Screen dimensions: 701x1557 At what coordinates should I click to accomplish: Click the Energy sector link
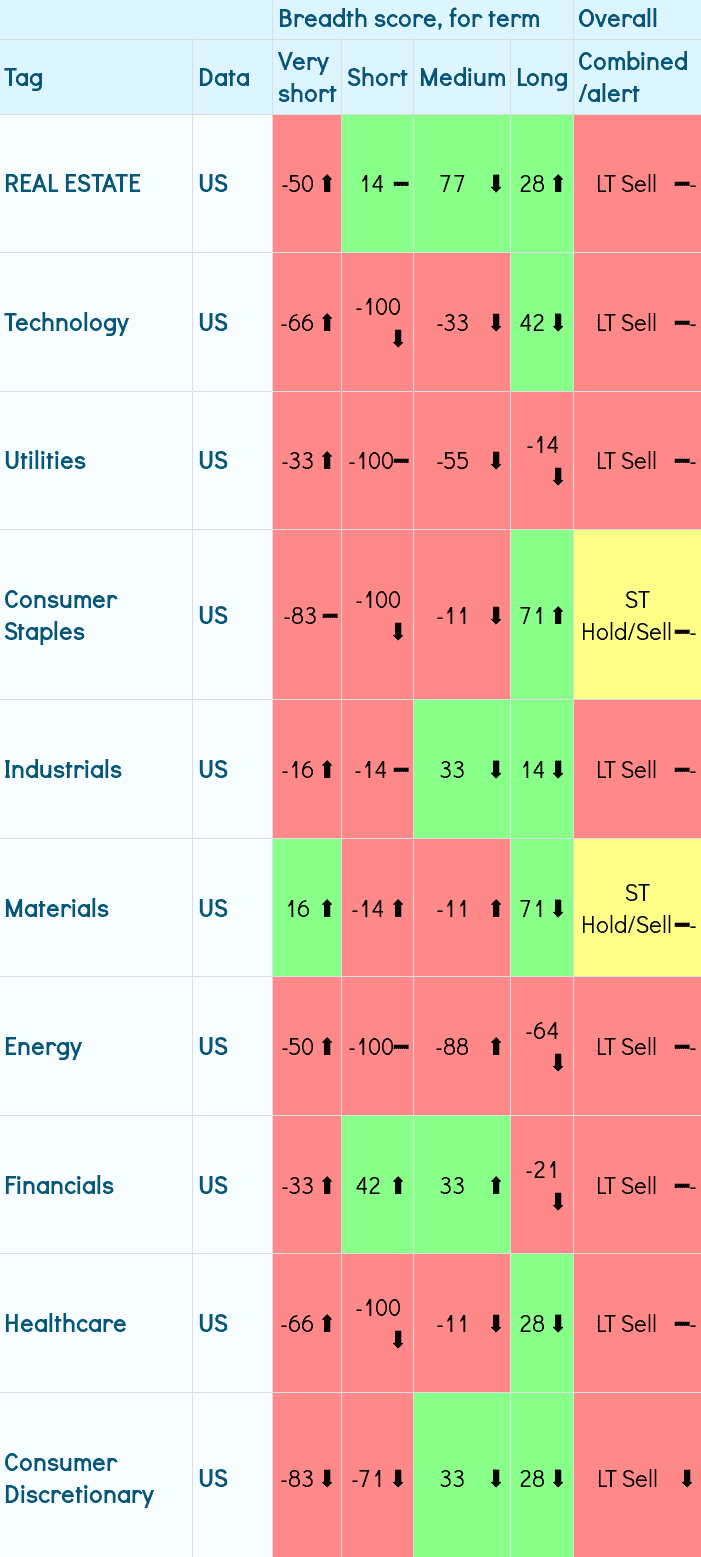(43, 1047)
